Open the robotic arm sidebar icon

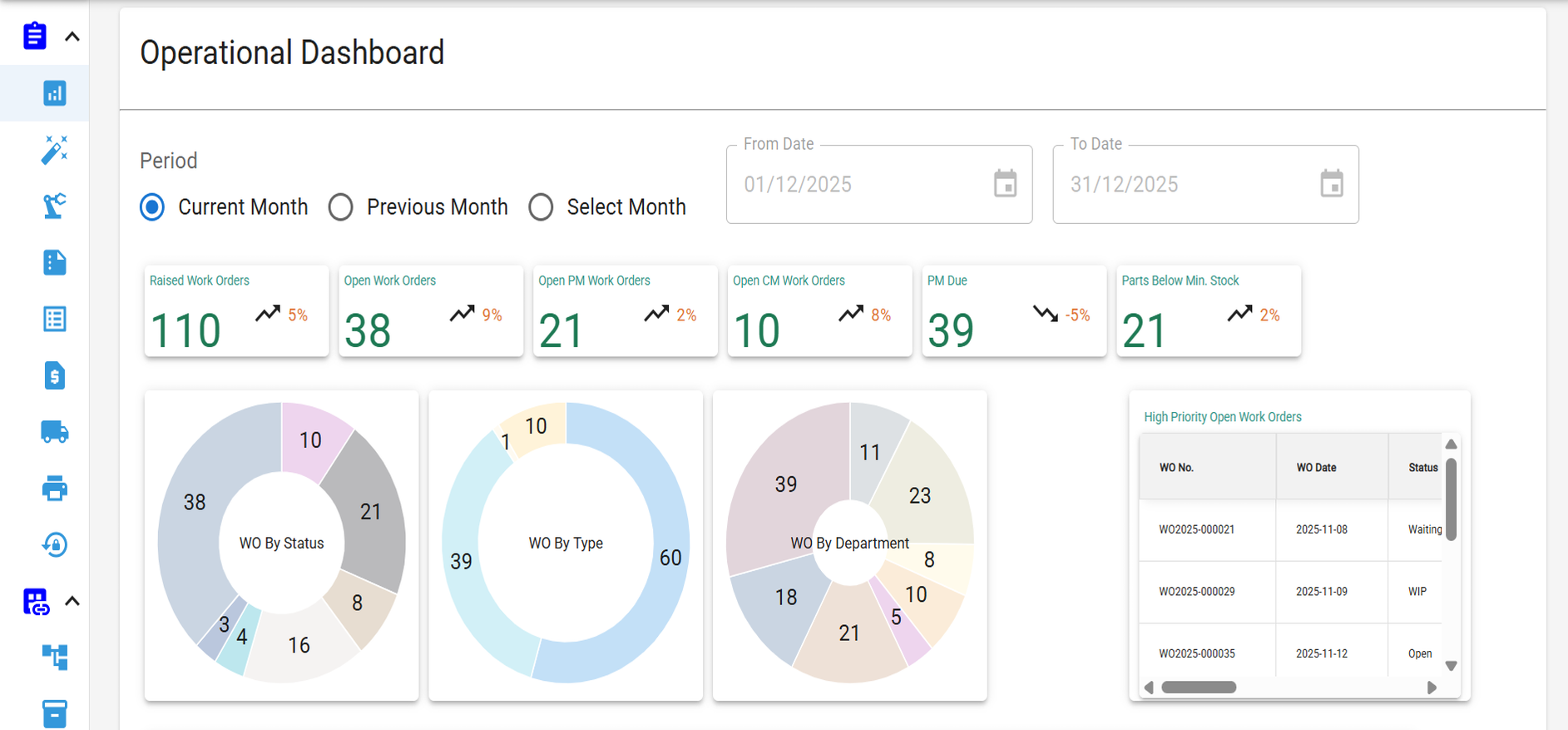55,206
